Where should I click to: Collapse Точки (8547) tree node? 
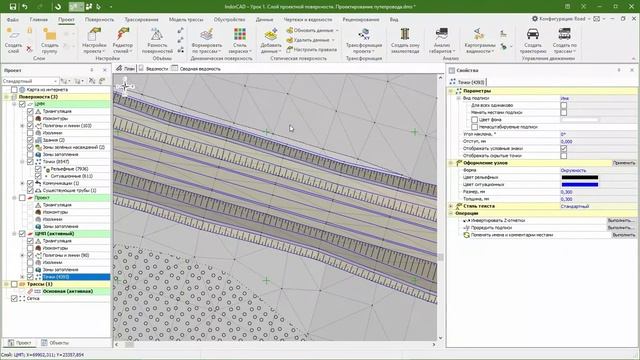pyautogui.click(x=22, y=162)
